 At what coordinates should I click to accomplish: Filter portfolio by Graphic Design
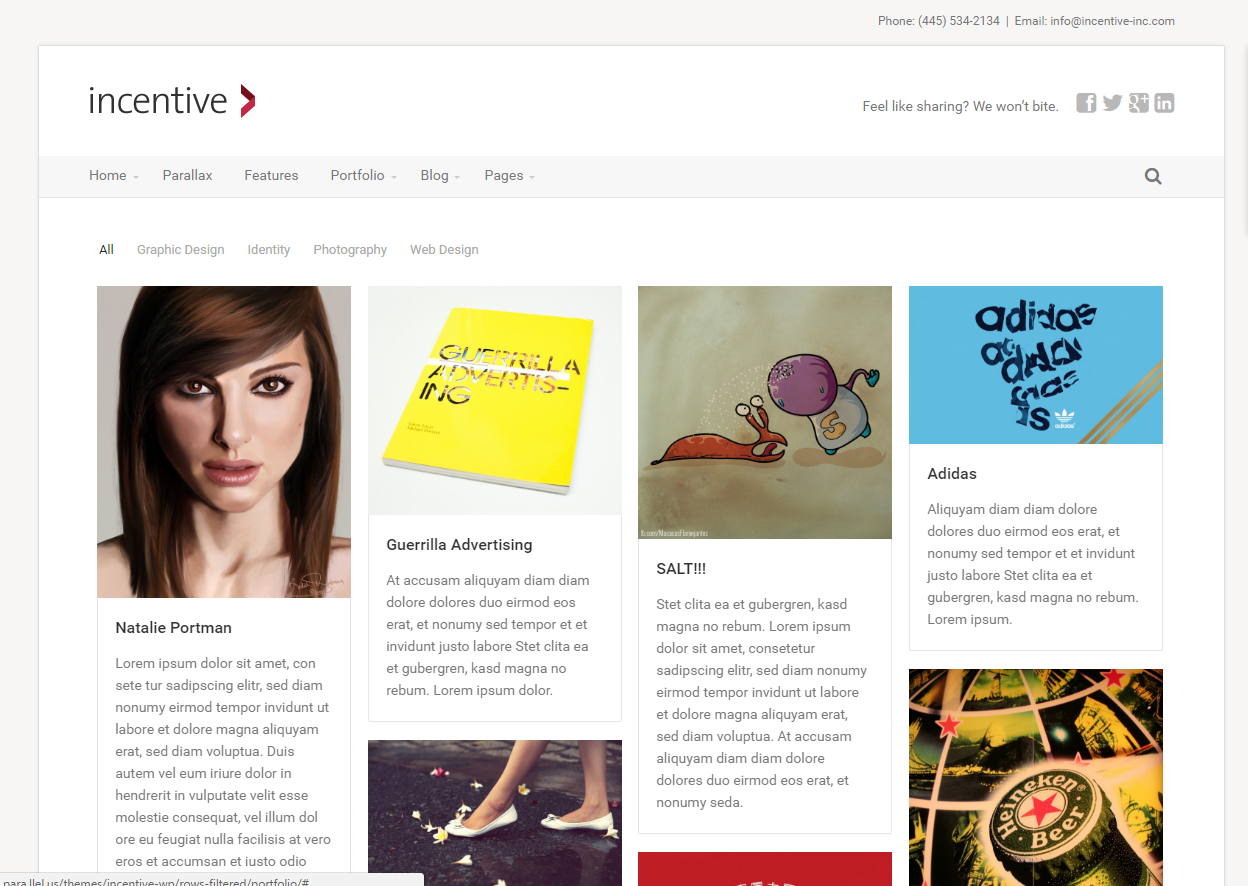[180, 250]
